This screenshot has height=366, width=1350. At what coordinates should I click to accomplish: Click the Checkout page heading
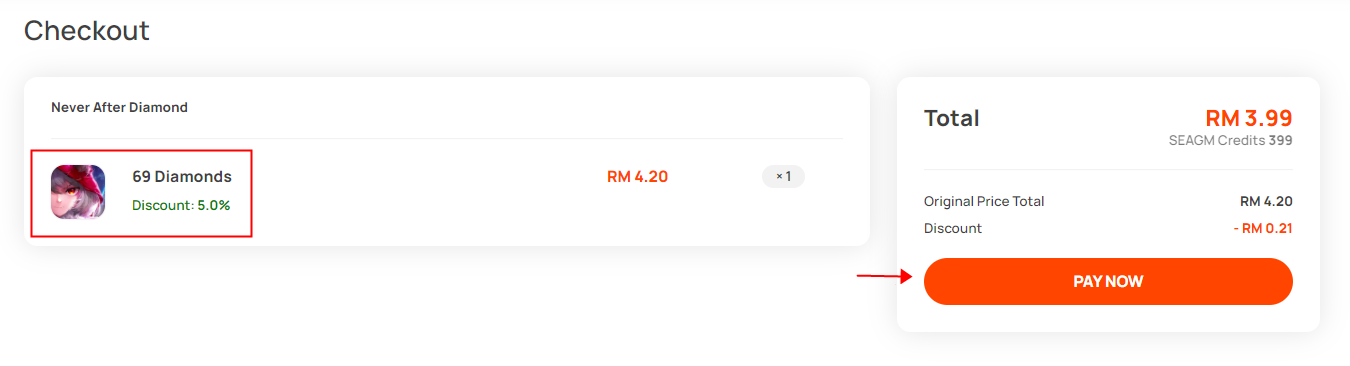(87, 31)
